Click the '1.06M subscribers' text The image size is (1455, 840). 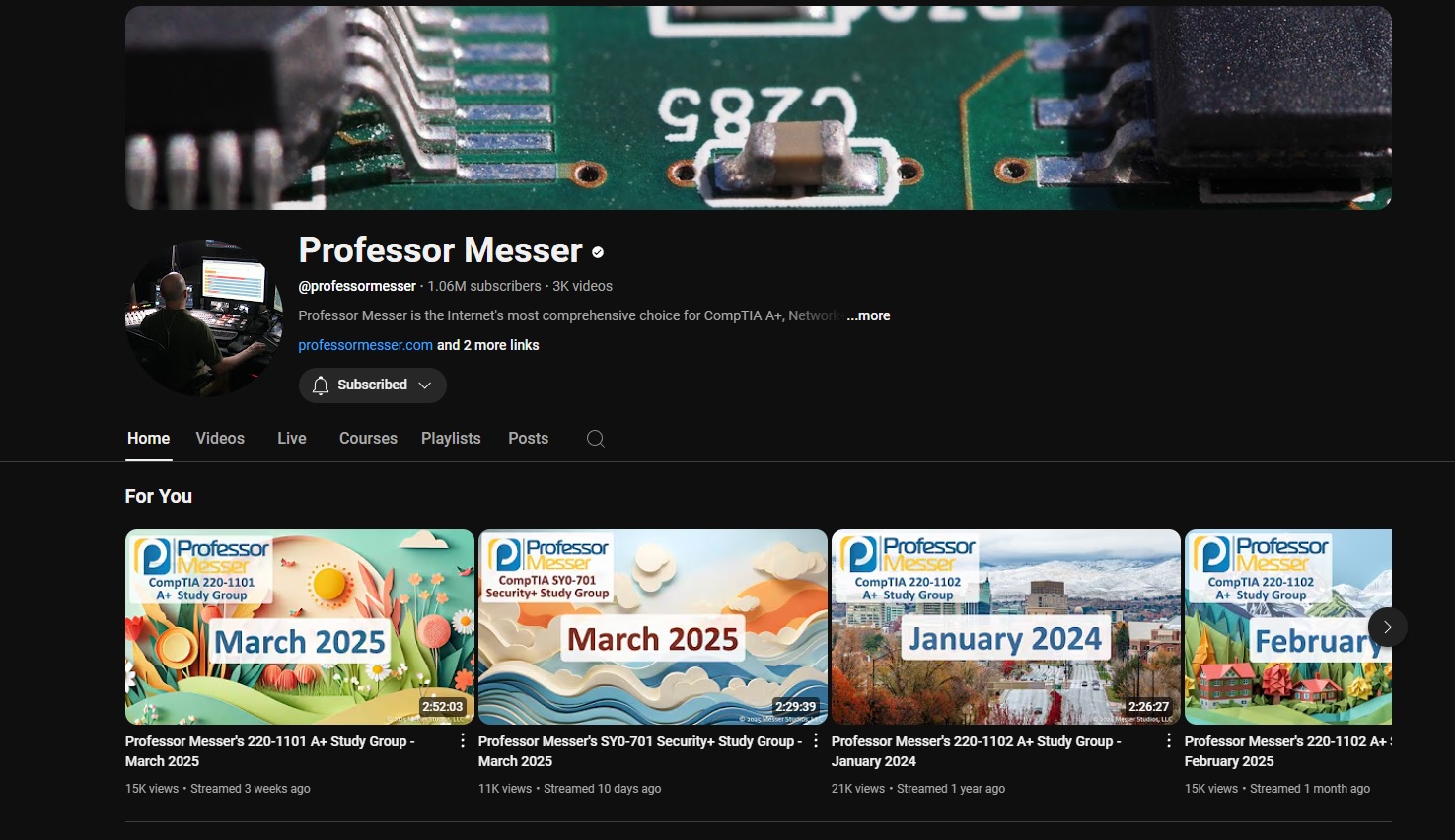(484, 286)
